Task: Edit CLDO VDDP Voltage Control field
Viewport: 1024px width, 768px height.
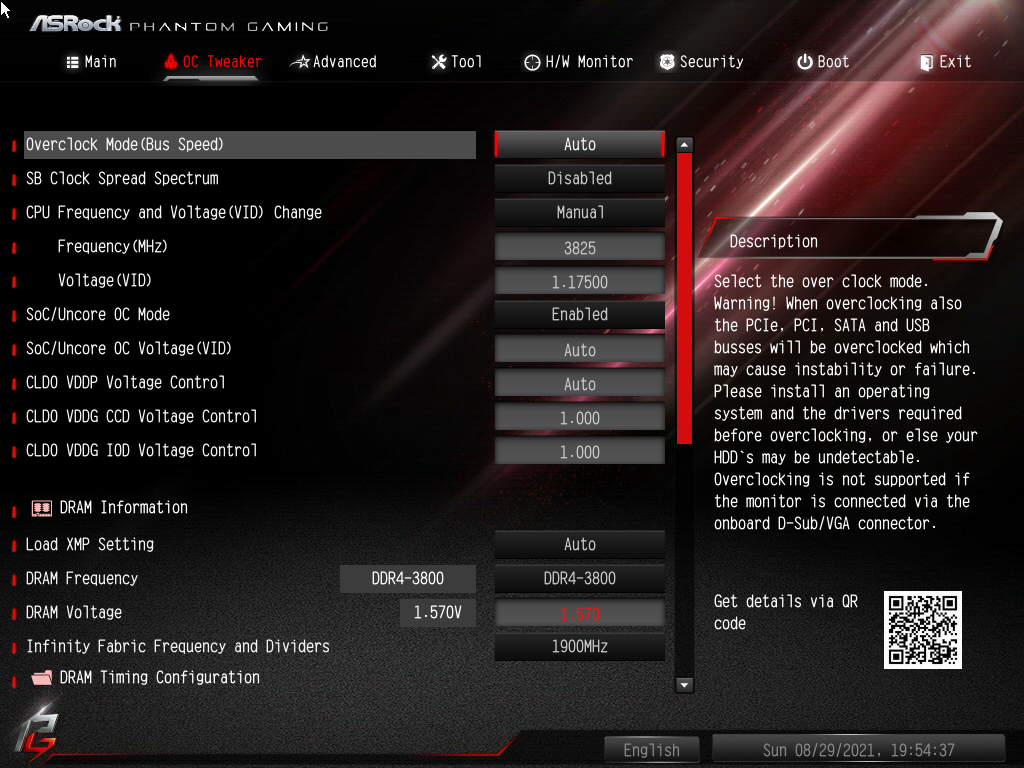Action: [580, 383]
